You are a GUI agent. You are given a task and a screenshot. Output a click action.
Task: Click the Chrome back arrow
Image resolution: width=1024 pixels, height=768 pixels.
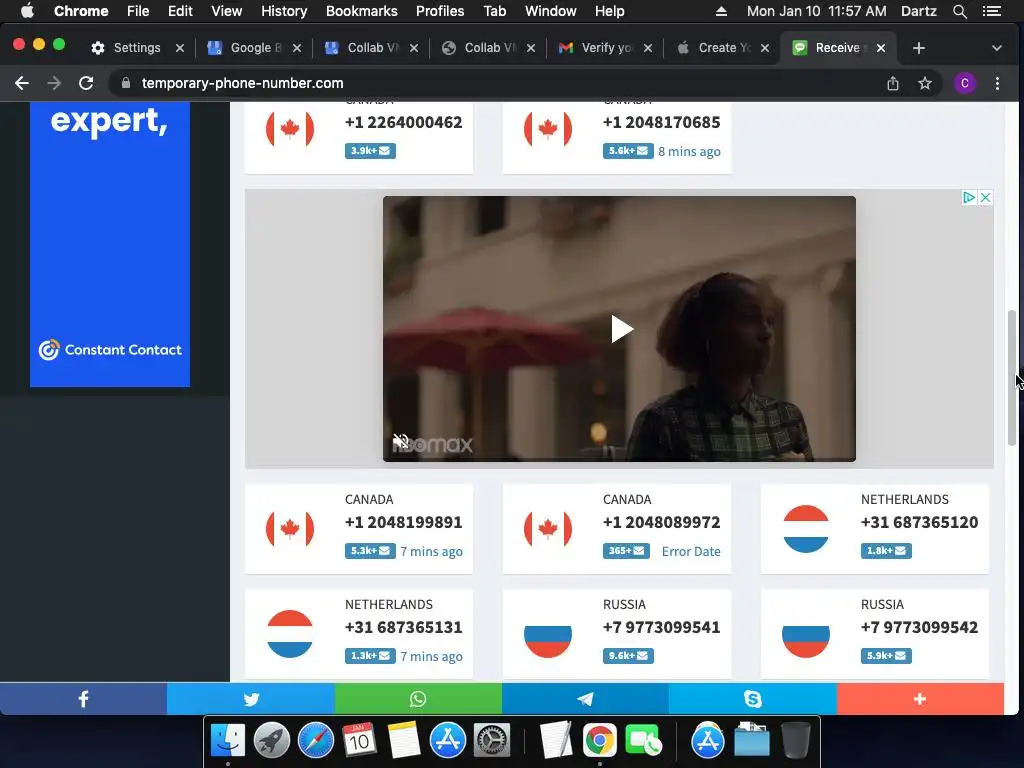click(x=22, y=83)
